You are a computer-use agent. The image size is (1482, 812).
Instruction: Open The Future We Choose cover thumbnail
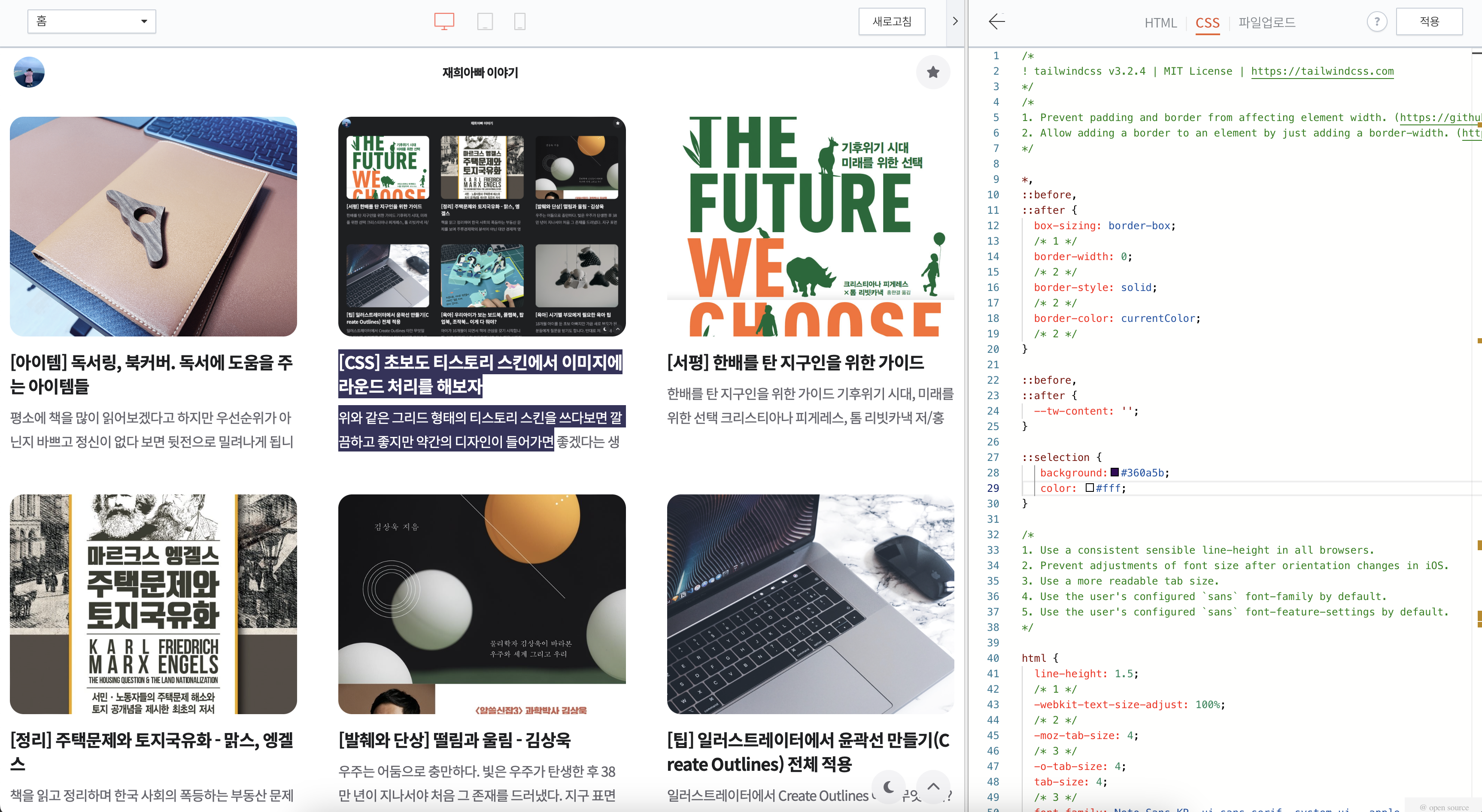[x=810, y=227]
